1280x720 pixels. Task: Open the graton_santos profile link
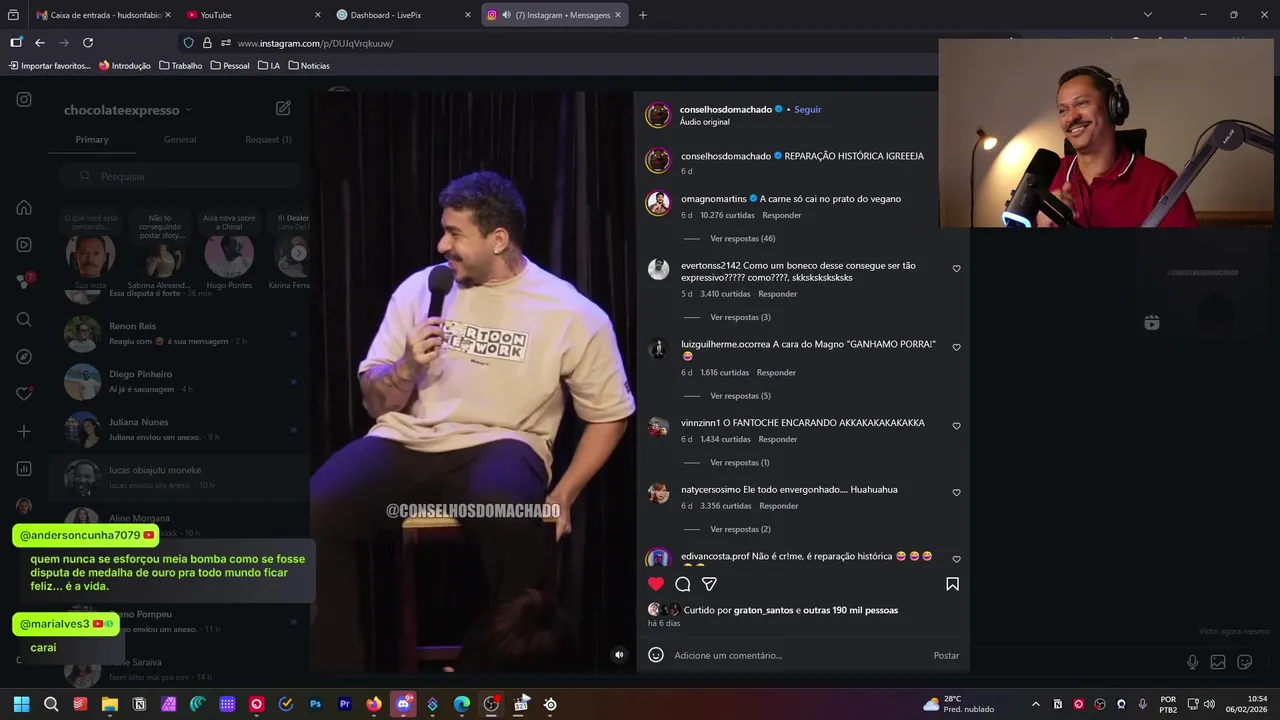pyautogui.click(x=763, y=610)
